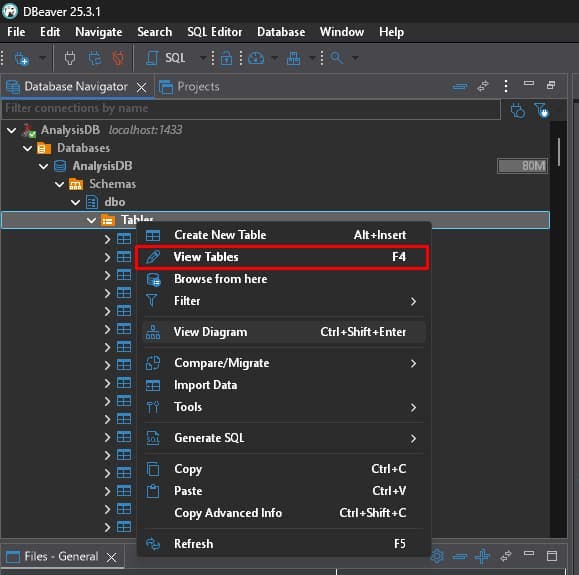Click the 80M database size bar
The width and height of the screenshot is (579, 575).
click(523, 166)
